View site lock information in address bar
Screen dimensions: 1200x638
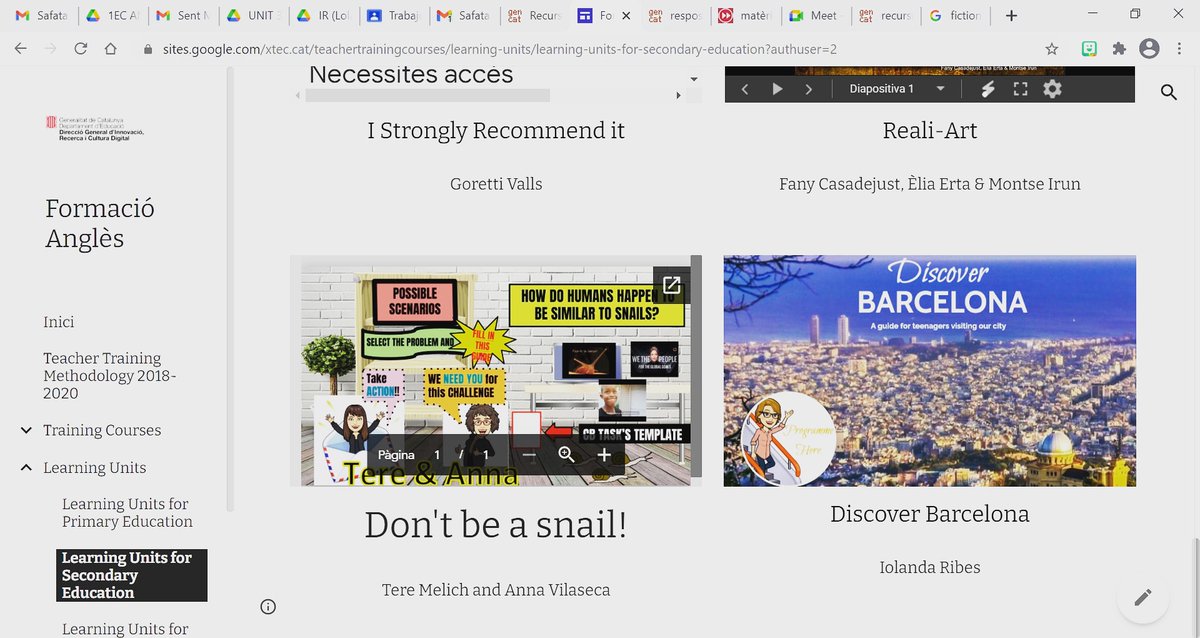pyautogui.click(x=148, y=48)
